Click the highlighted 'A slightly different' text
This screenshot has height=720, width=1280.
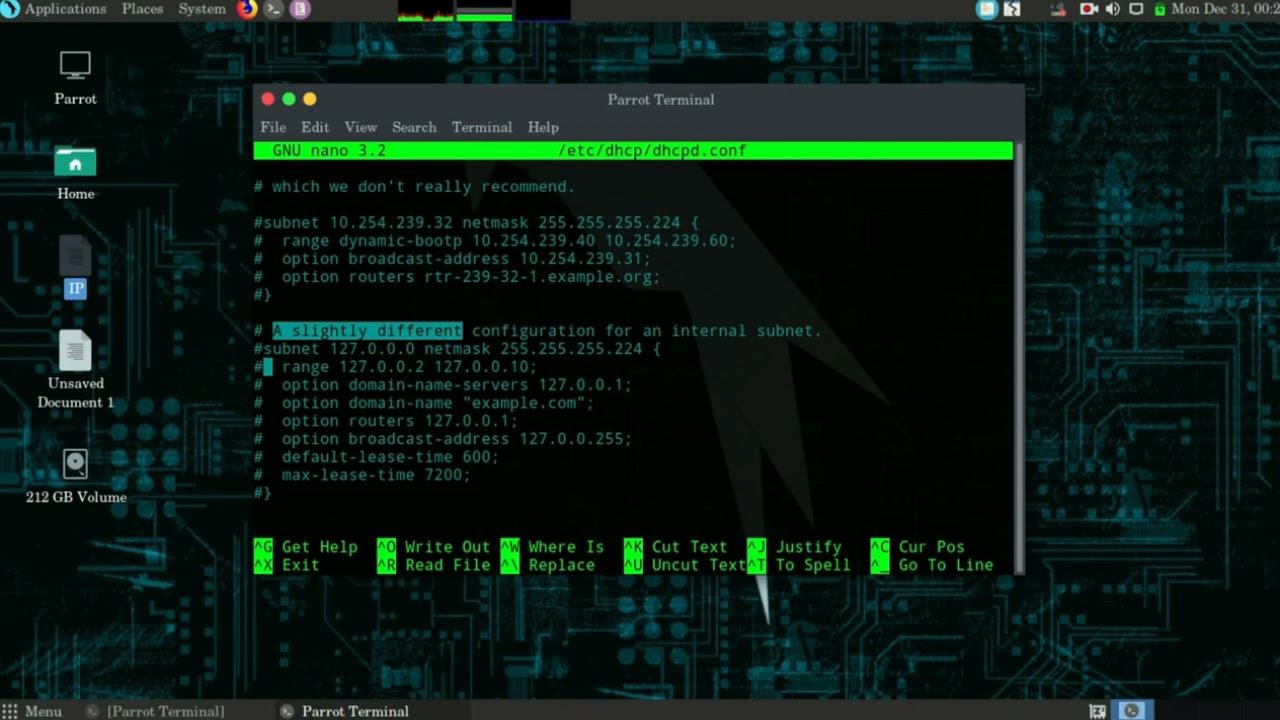(367, 331)
